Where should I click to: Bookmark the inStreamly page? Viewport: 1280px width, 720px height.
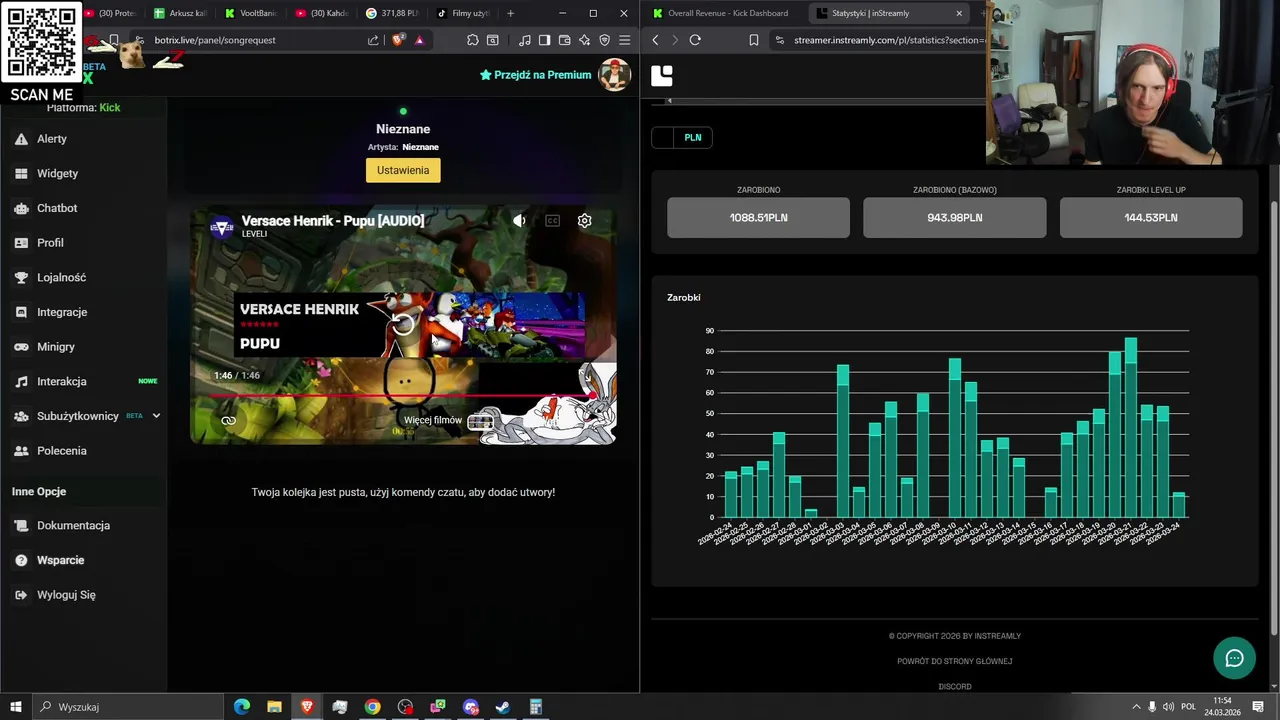coord(754,40)
